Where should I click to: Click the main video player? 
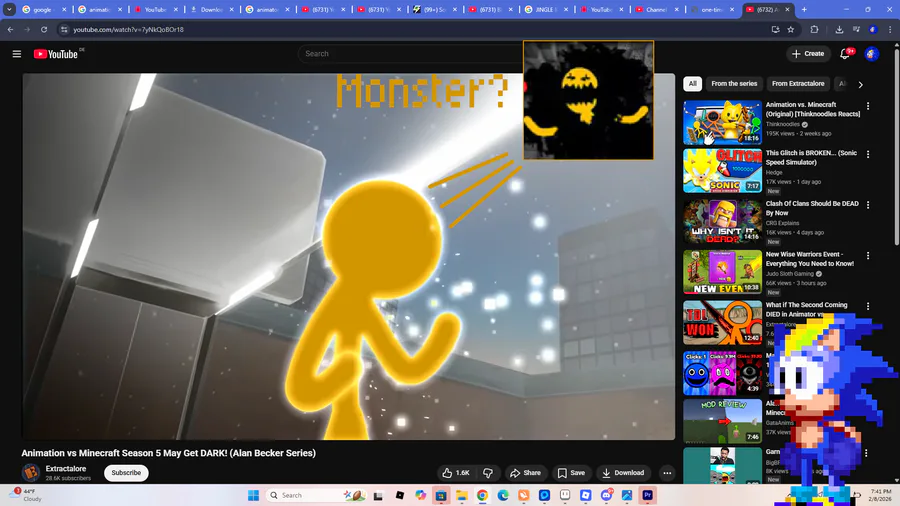click(348, 256)
